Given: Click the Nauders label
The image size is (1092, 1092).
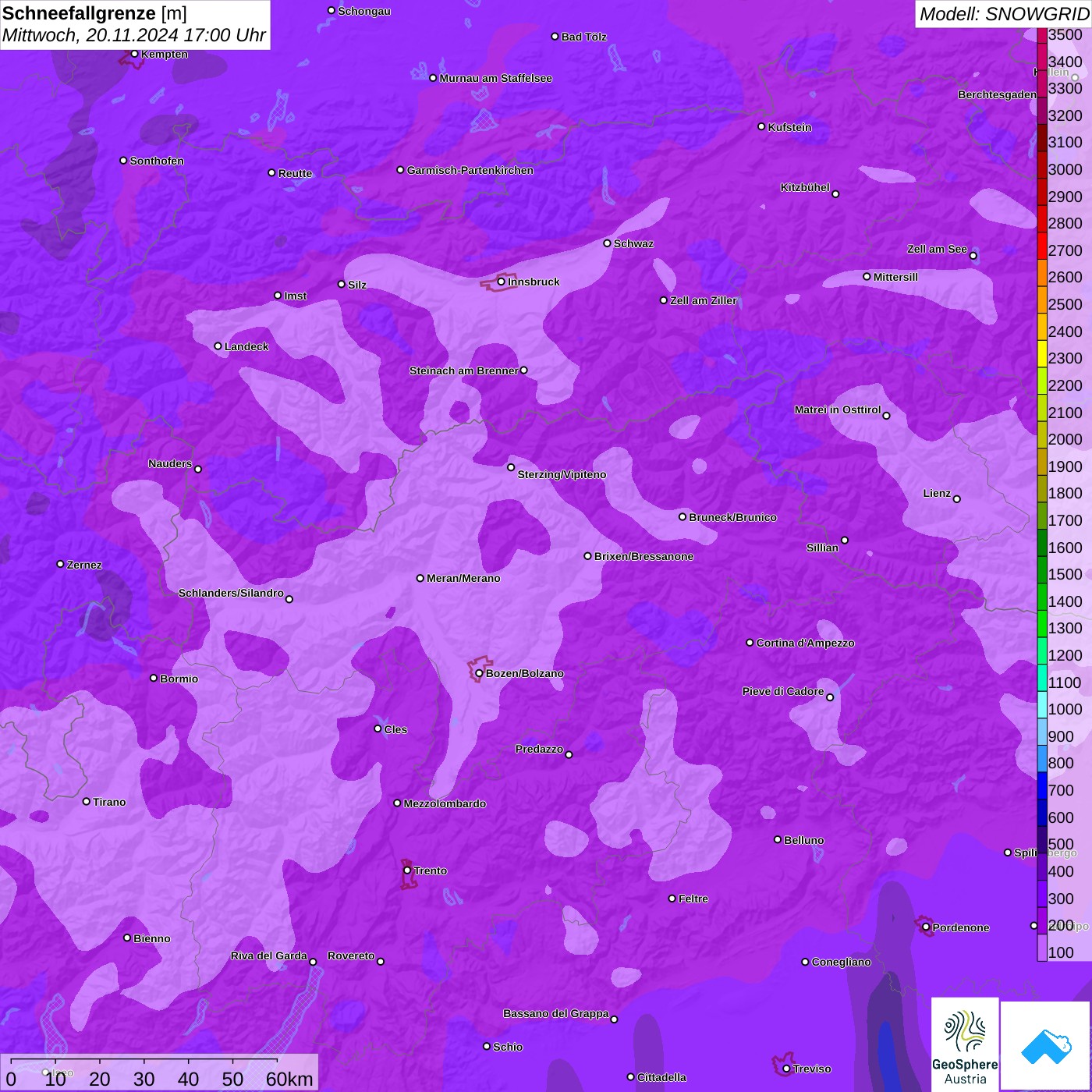Looking at the screenshot, I should (x=170, y=463).
